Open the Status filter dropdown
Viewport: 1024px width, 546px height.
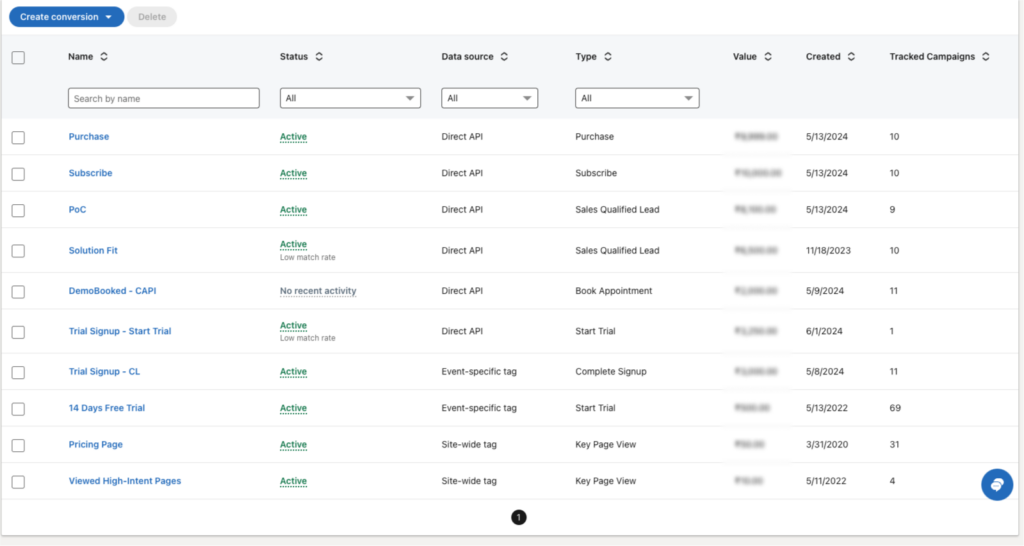(350, 98)
